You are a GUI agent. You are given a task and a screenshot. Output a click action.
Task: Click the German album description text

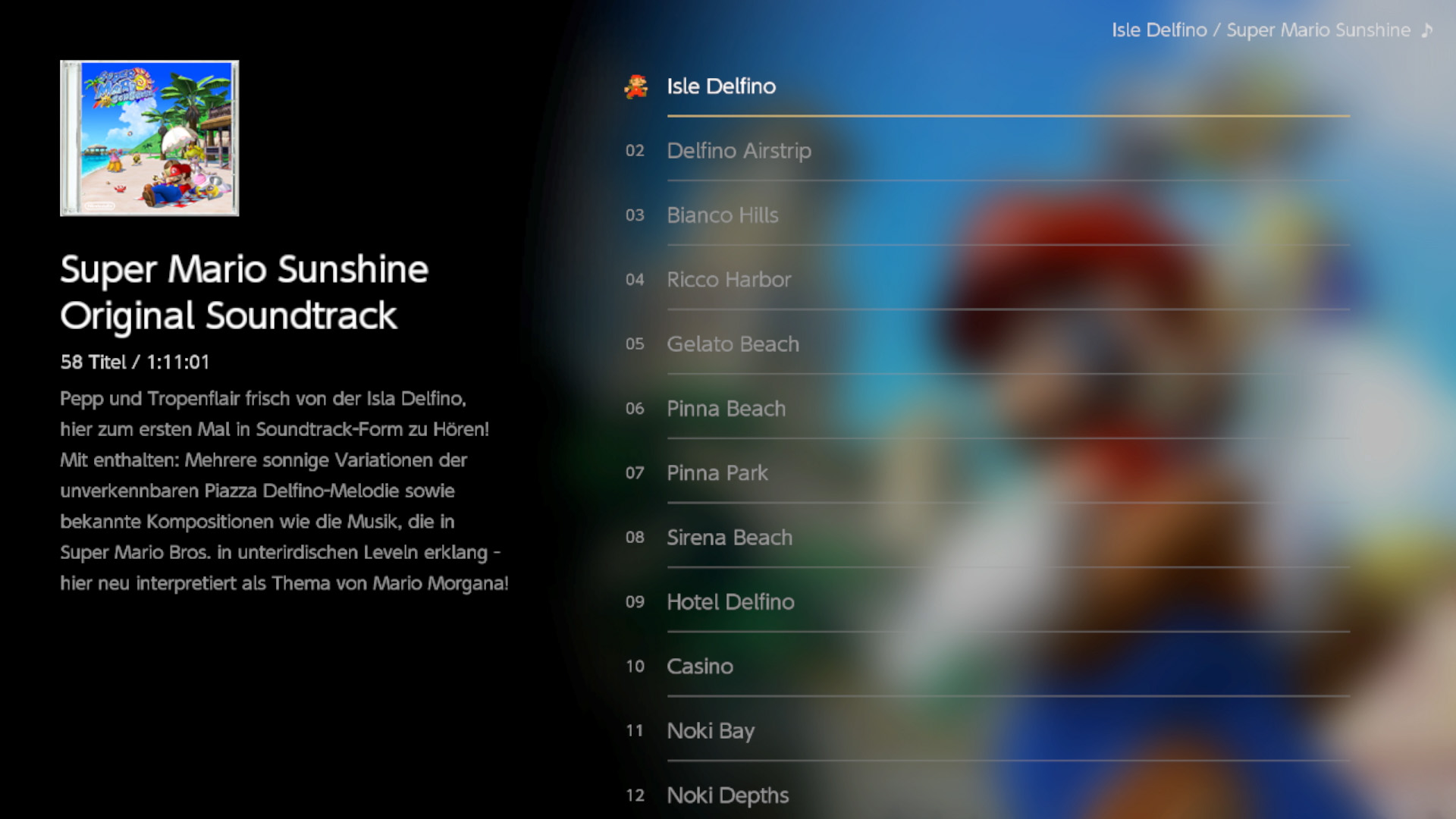tap(284, 491)
